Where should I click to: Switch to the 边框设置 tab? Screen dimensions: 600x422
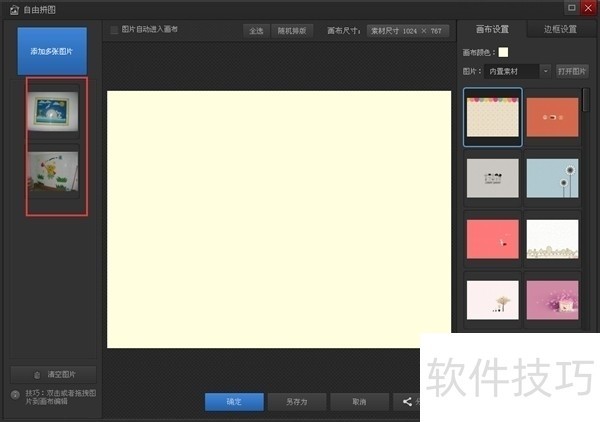[560, 29]
